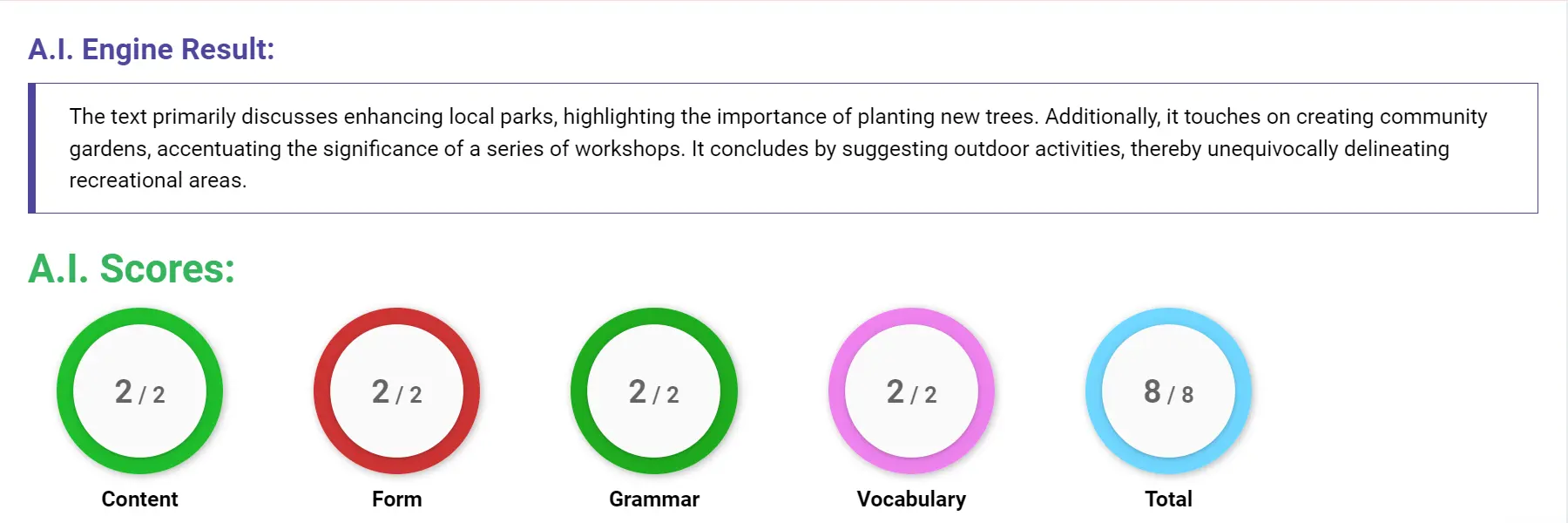Select the Vocabulary label text
Image resolution: width=1568 pixels, height=523 pixels.
pyautogui.click(x=911, y=499)
